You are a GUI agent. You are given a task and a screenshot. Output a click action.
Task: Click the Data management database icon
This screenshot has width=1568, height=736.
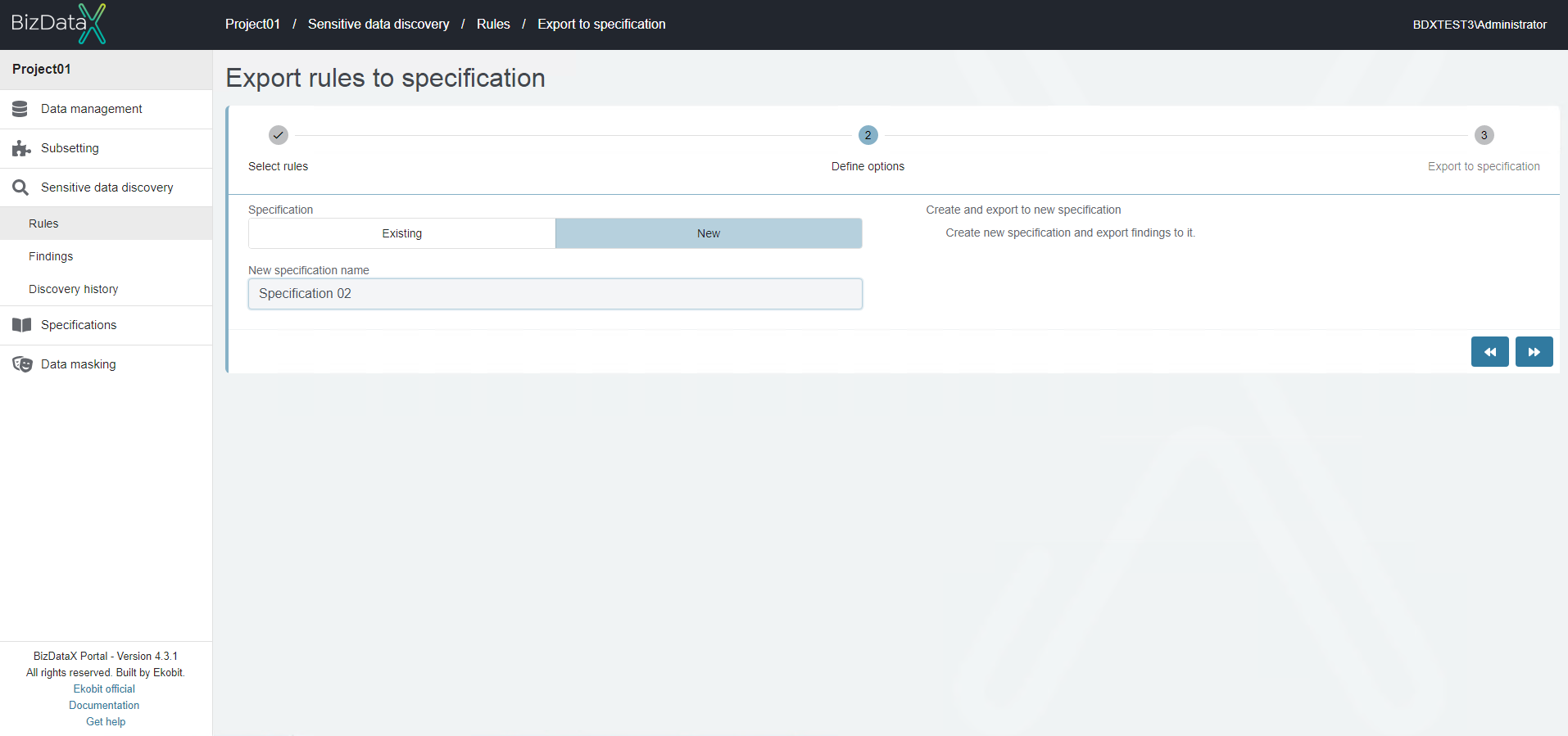coord(20,109)
